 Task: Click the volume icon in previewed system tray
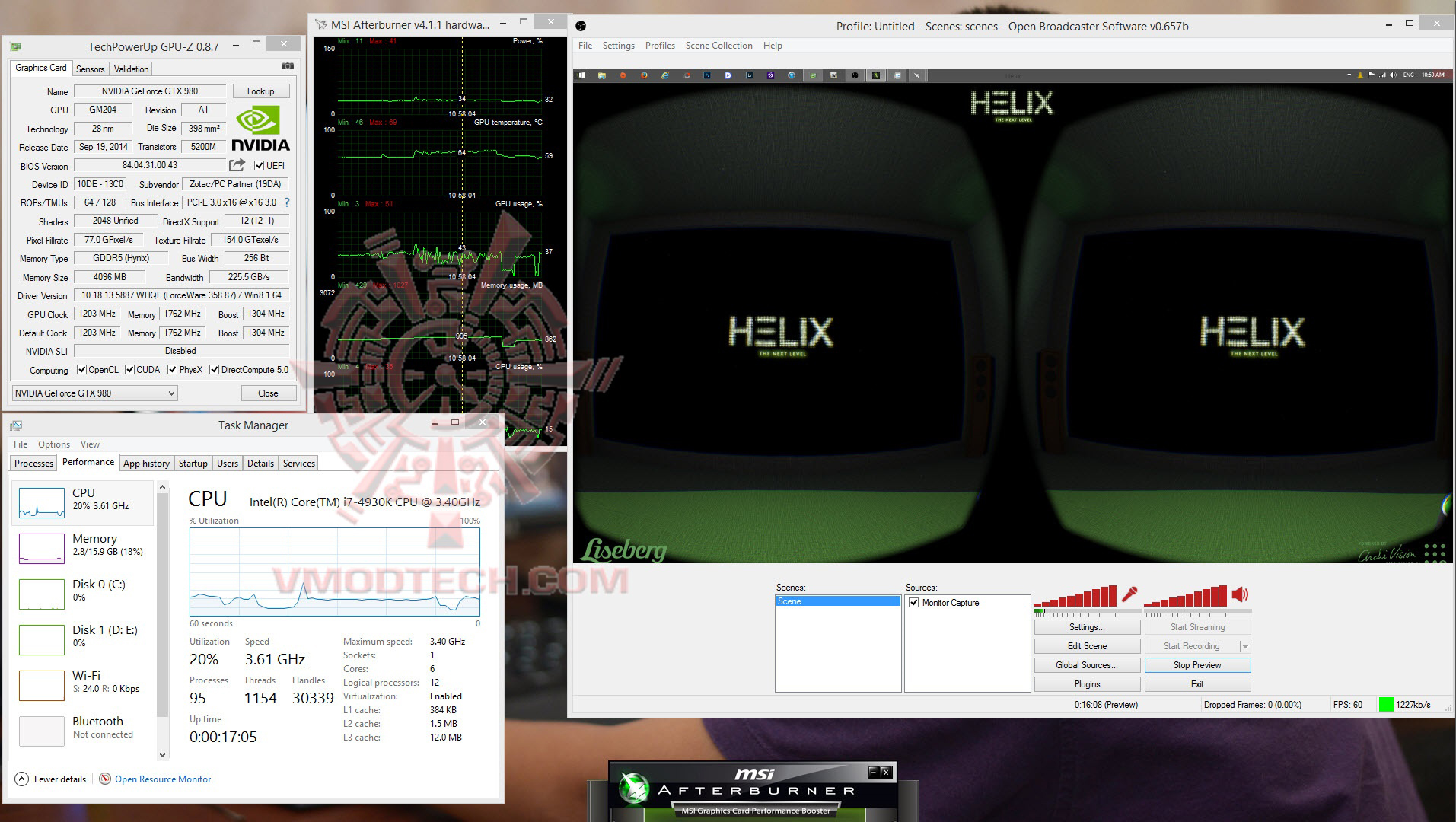point(1393,75)
